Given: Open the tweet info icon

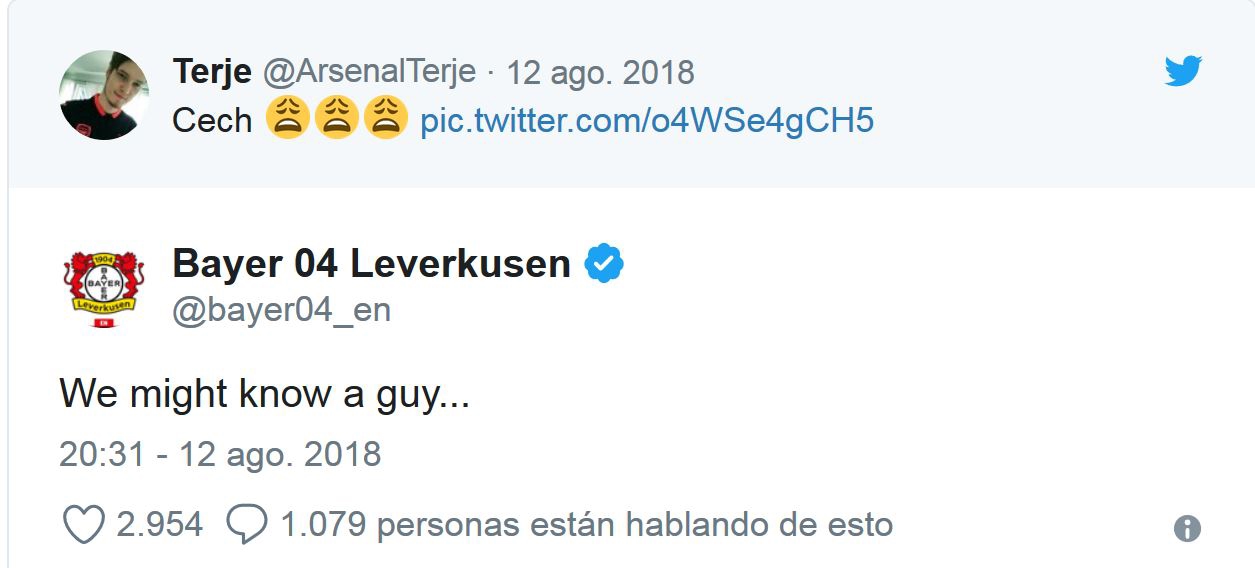Looking at the screenshot, I should coord(1187,528).
